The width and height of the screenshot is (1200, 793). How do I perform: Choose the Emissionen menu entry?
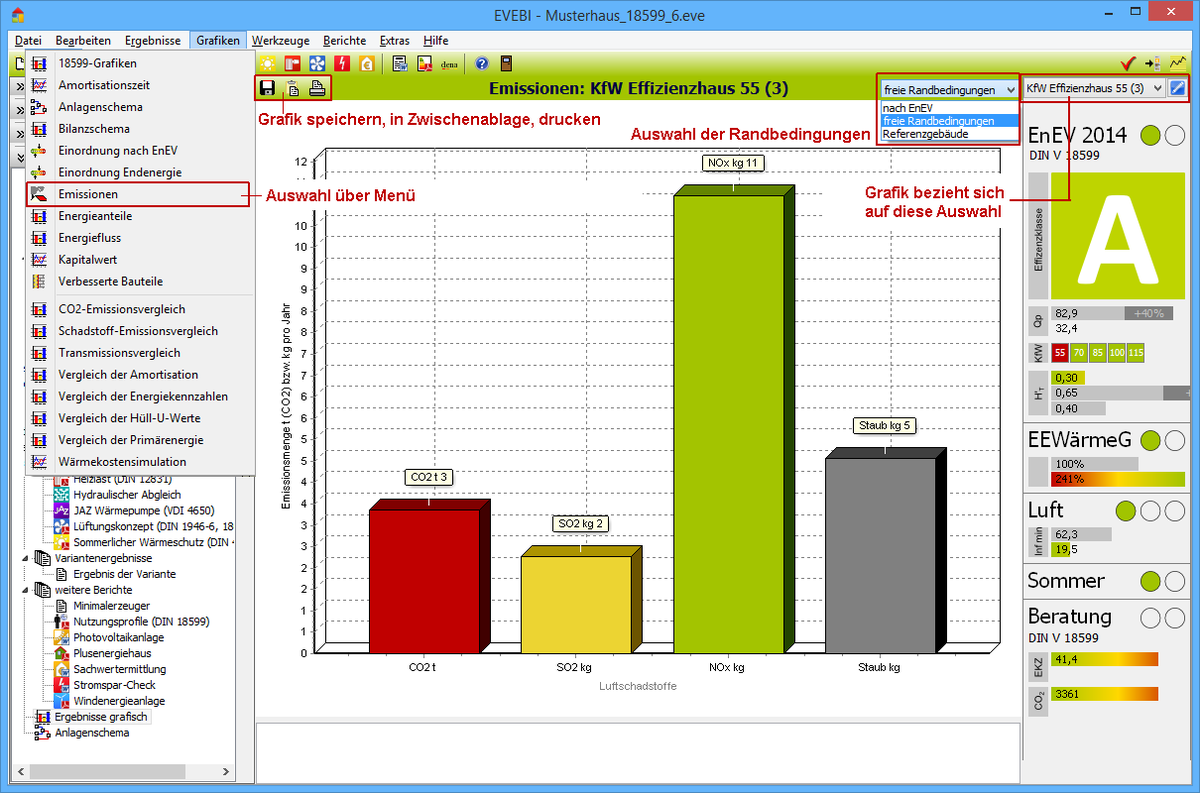click(139, 194)
